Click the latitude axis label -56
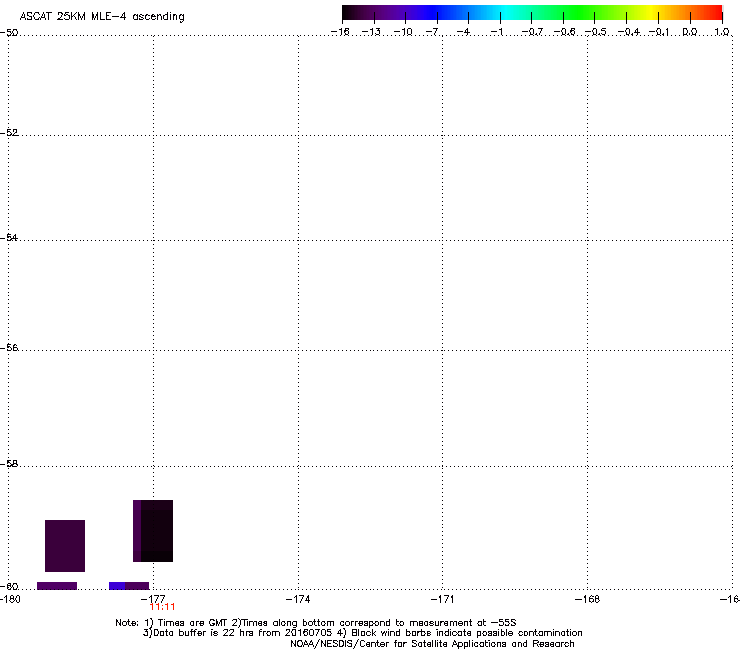The image size is (740, 650). tap(9, 348)
